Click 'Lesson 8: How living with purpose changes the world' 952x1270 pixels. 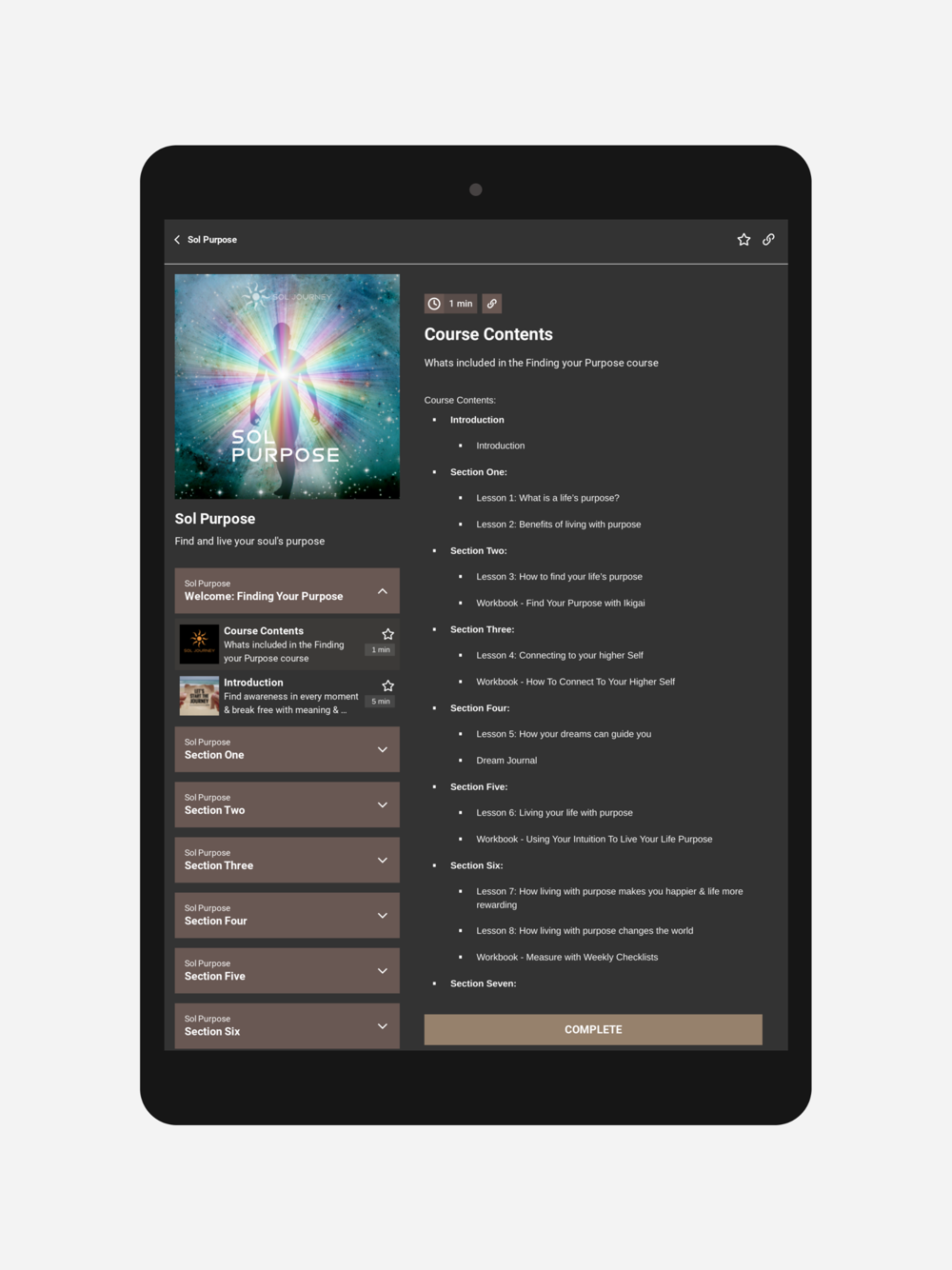[585, 931]
